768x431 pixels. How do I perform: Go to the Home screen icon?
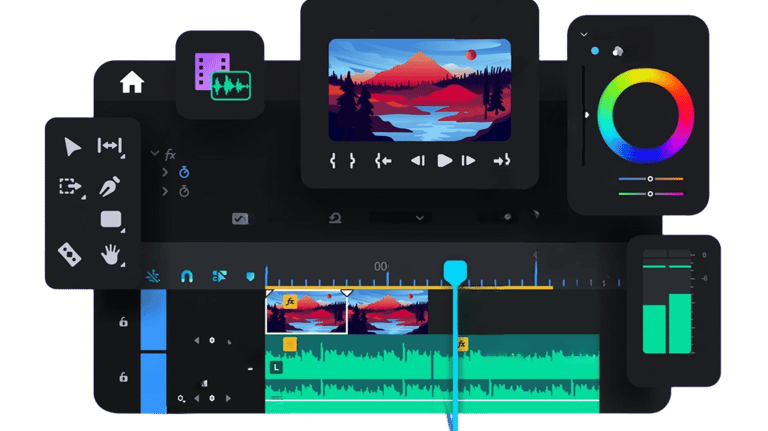[x=132, y=82]
